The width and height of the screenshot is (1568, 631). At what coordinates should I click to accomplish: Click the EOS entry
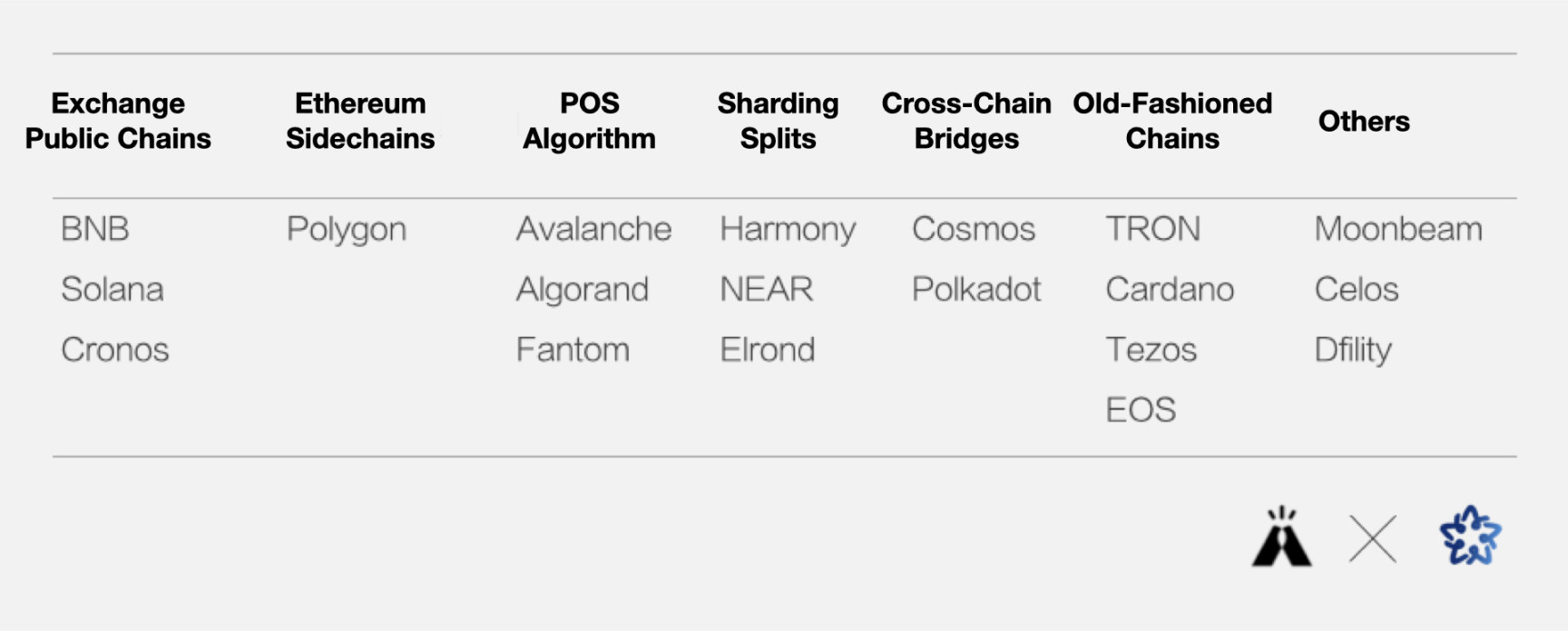[x=1141, y=409]
